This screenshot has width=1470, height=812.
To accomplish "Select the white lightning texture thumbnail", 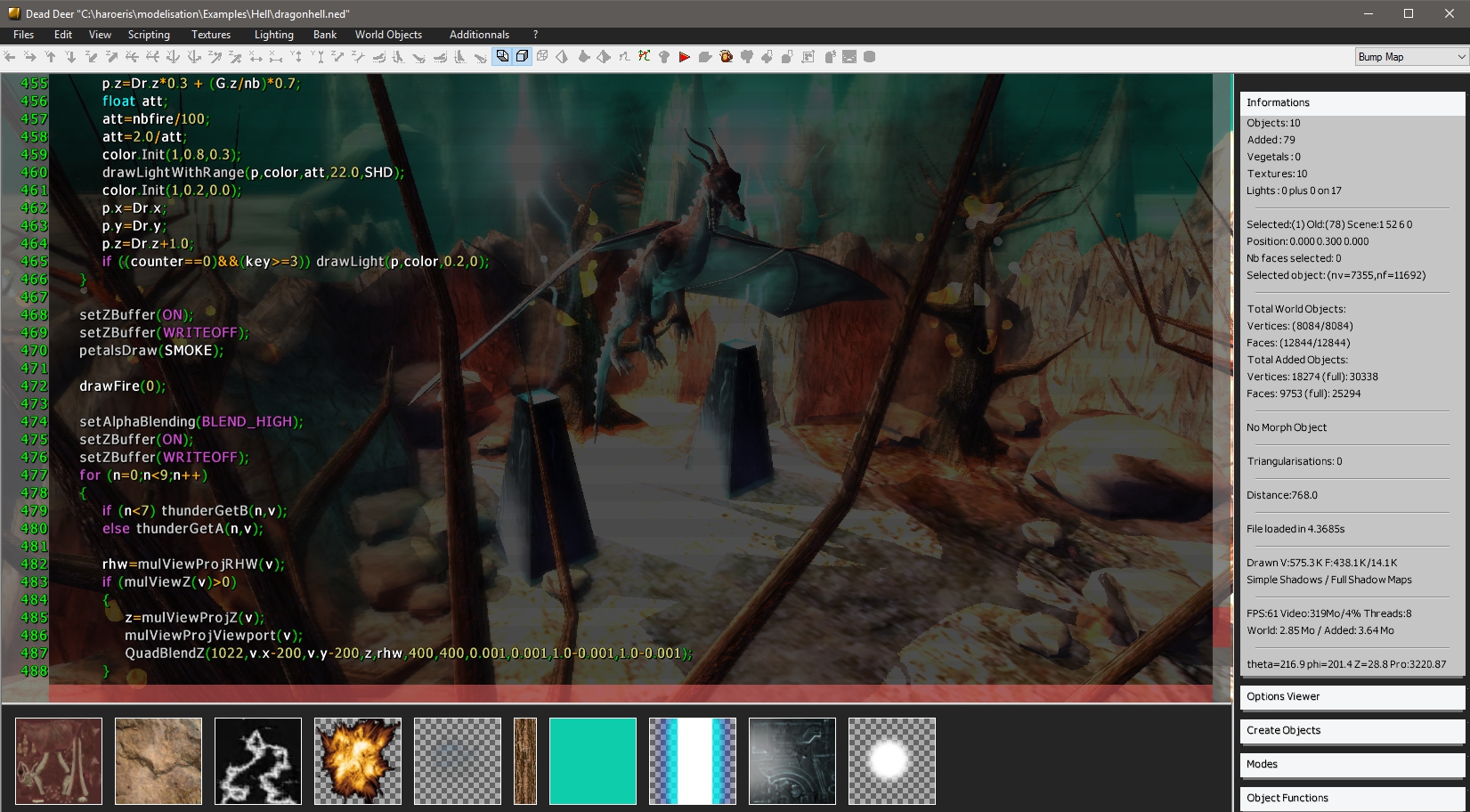I will click(258, 761).
